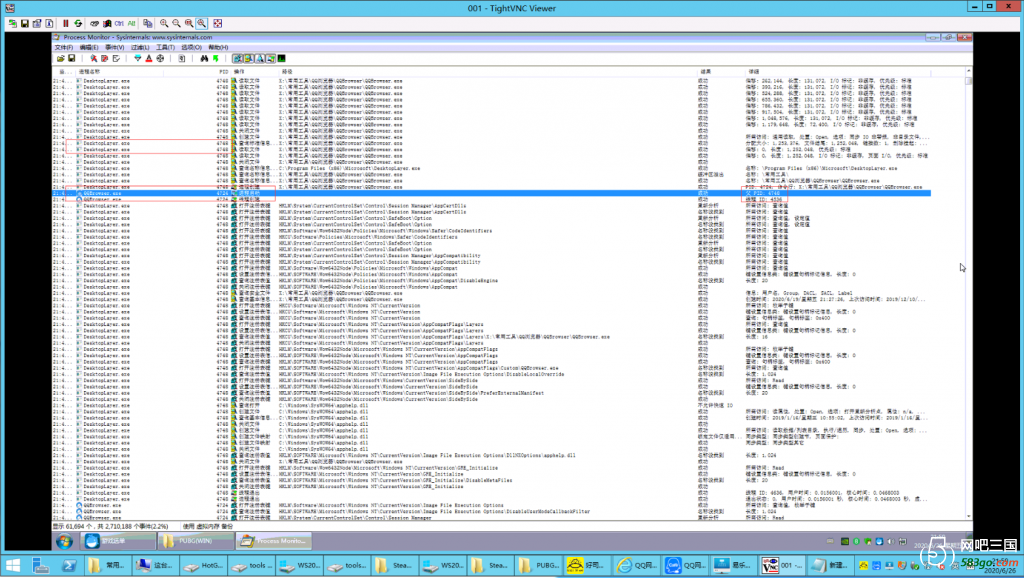This screenshot has width=1024, height=578.
Task: Select the row ending in DisableLocalOverride
Action: [x=492, y=374]
